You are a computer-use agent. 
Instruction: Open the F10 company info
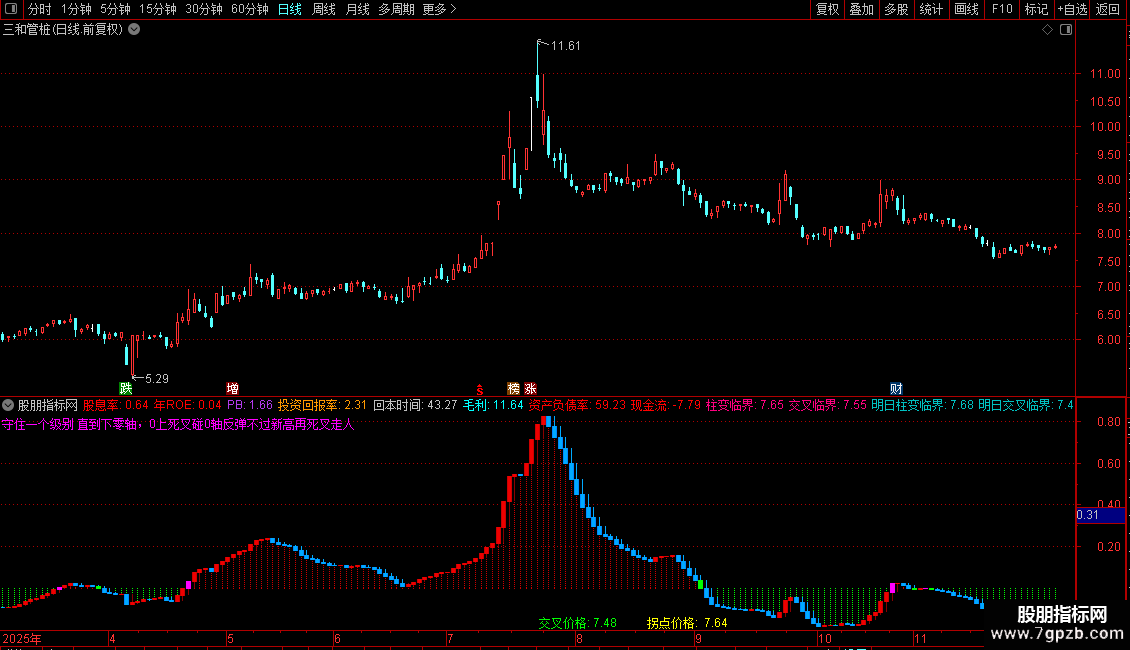[1002, 9]
